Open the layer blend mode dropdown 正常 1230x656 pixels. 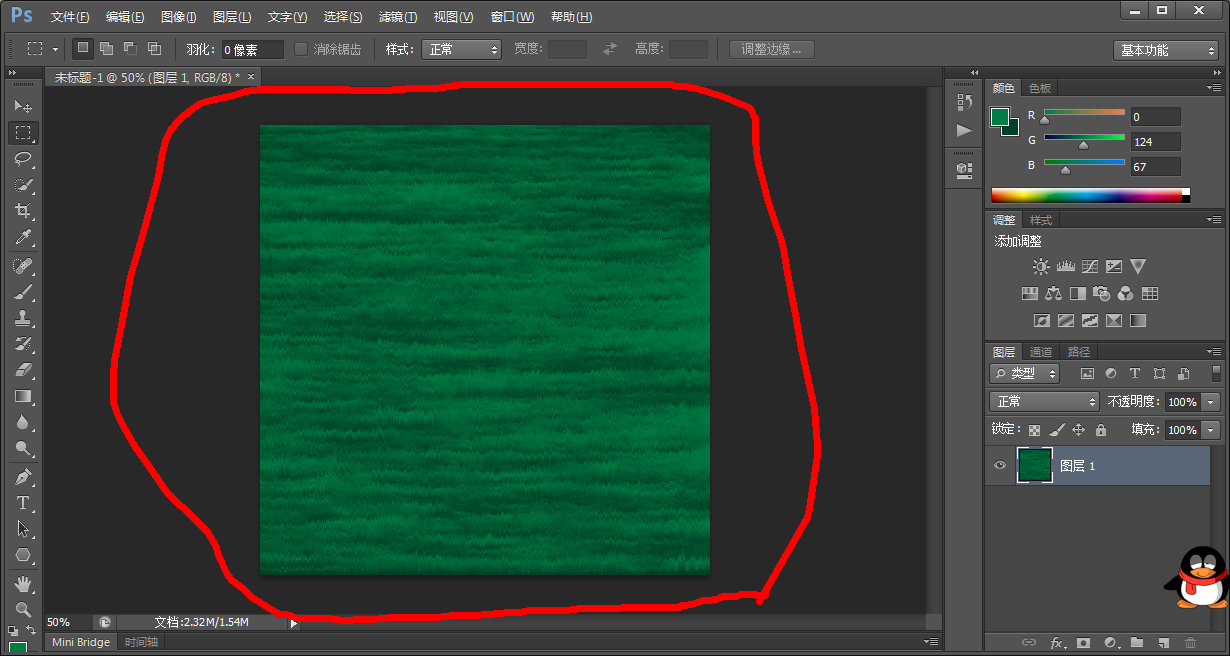pyautogui.click(x=1044, y=401)
